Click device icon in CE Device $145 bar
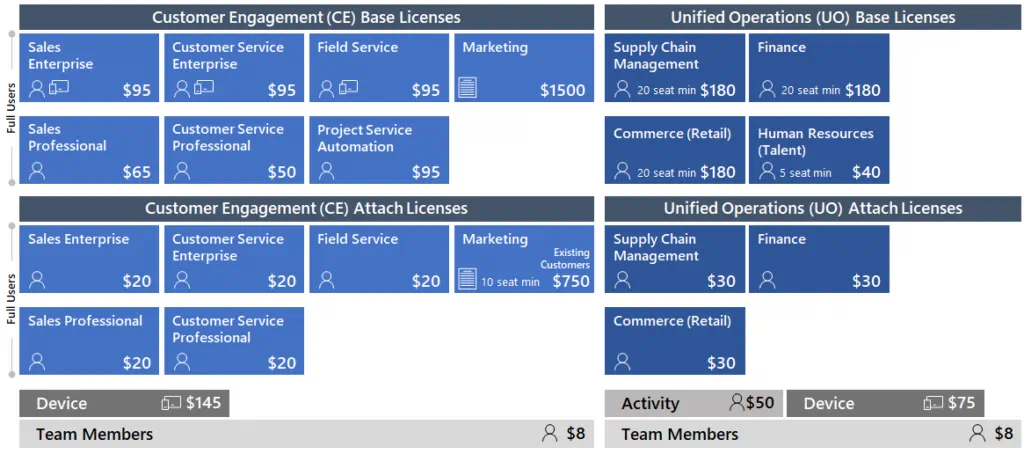Screen dimensions: 1024x454 click(x=172, y=404)
